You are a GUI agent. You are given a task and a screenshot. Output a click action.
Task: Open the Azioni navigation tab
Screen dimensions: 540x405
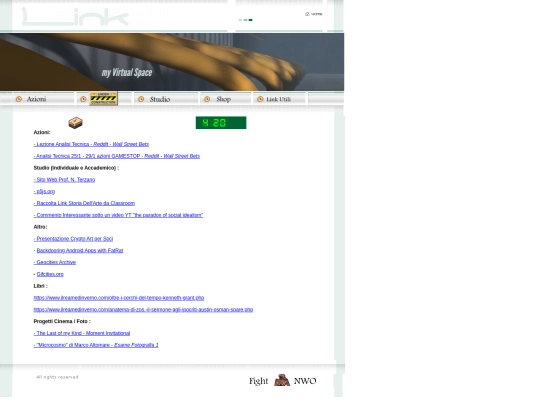point(37,99)
